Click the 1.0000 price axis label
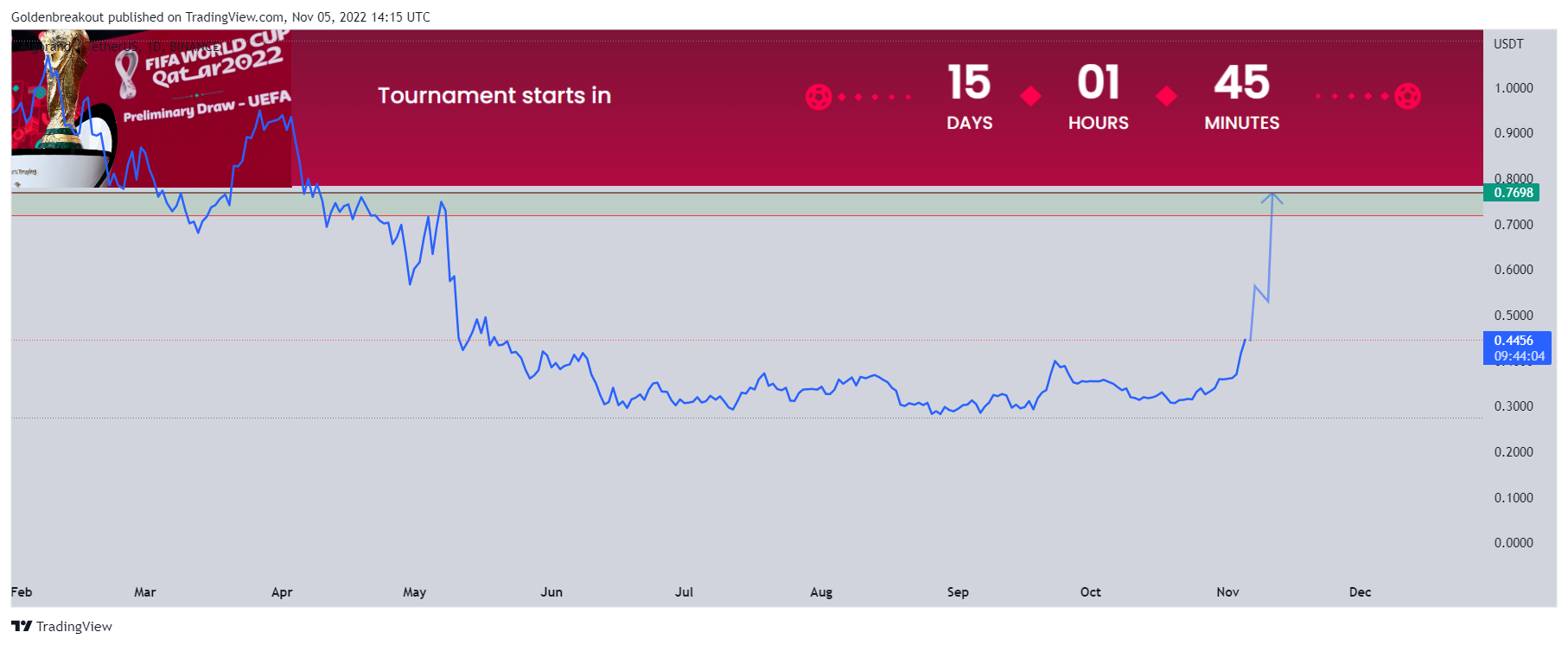1568x645 pixels. pos(1514,88)
